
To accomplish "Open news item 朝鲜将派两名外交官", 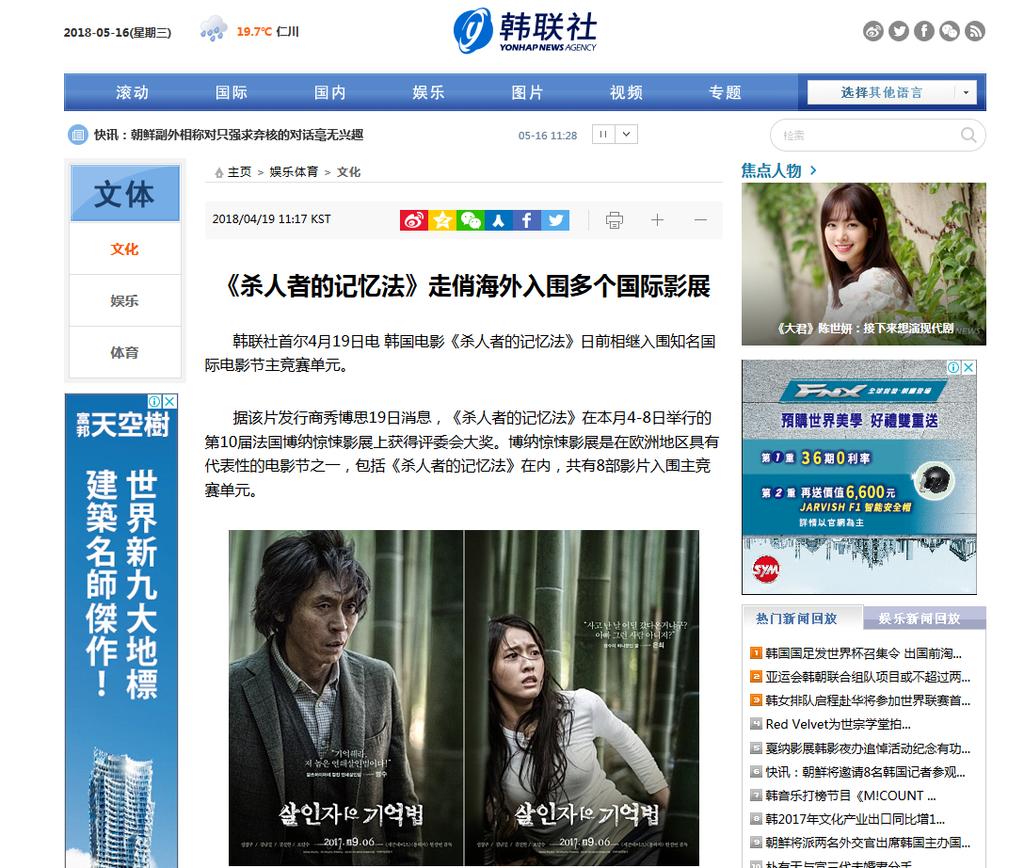I will tap(867, 843).
